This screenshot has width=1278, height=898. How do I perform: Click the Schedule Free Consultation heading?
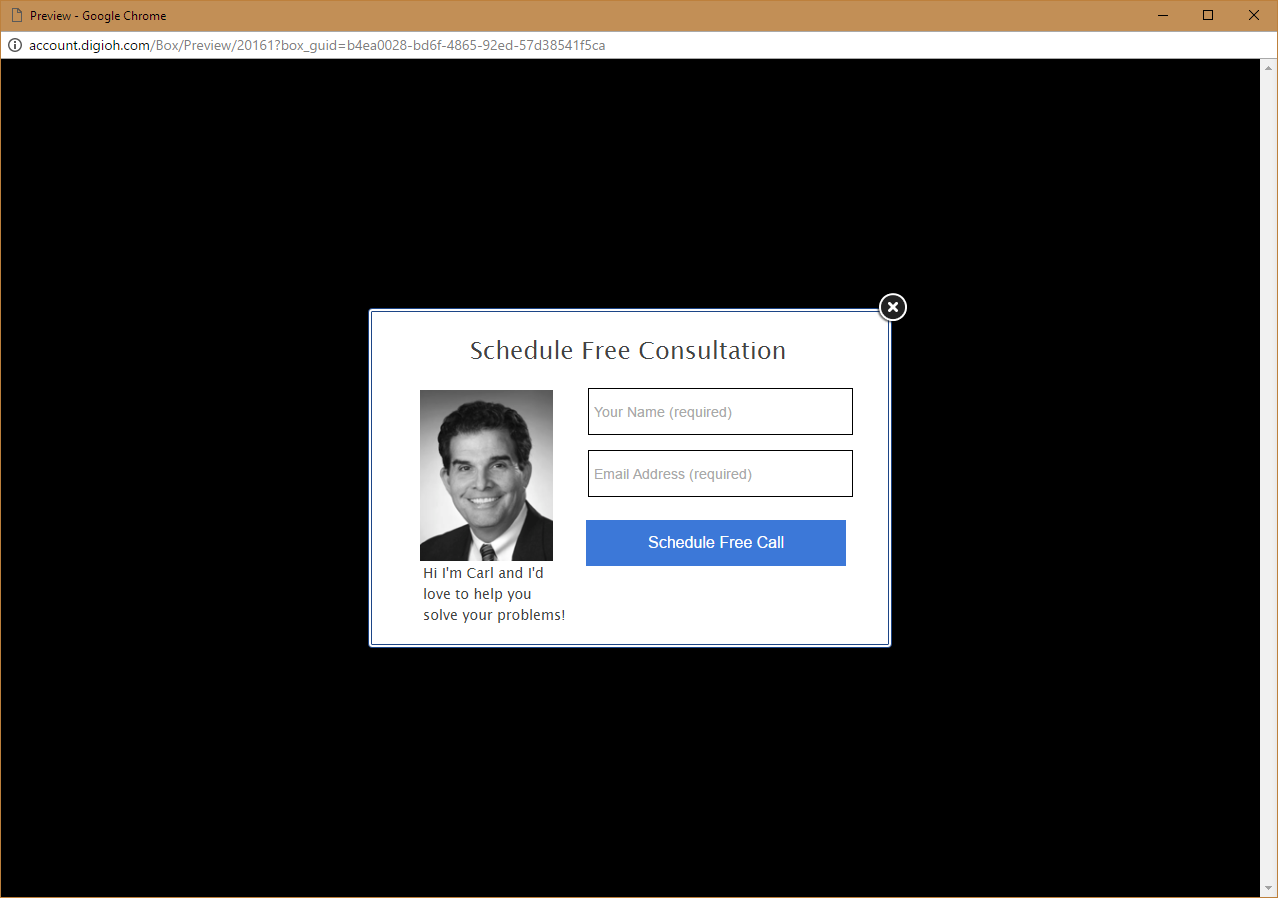pyautogui.click(x=628, y=351)
